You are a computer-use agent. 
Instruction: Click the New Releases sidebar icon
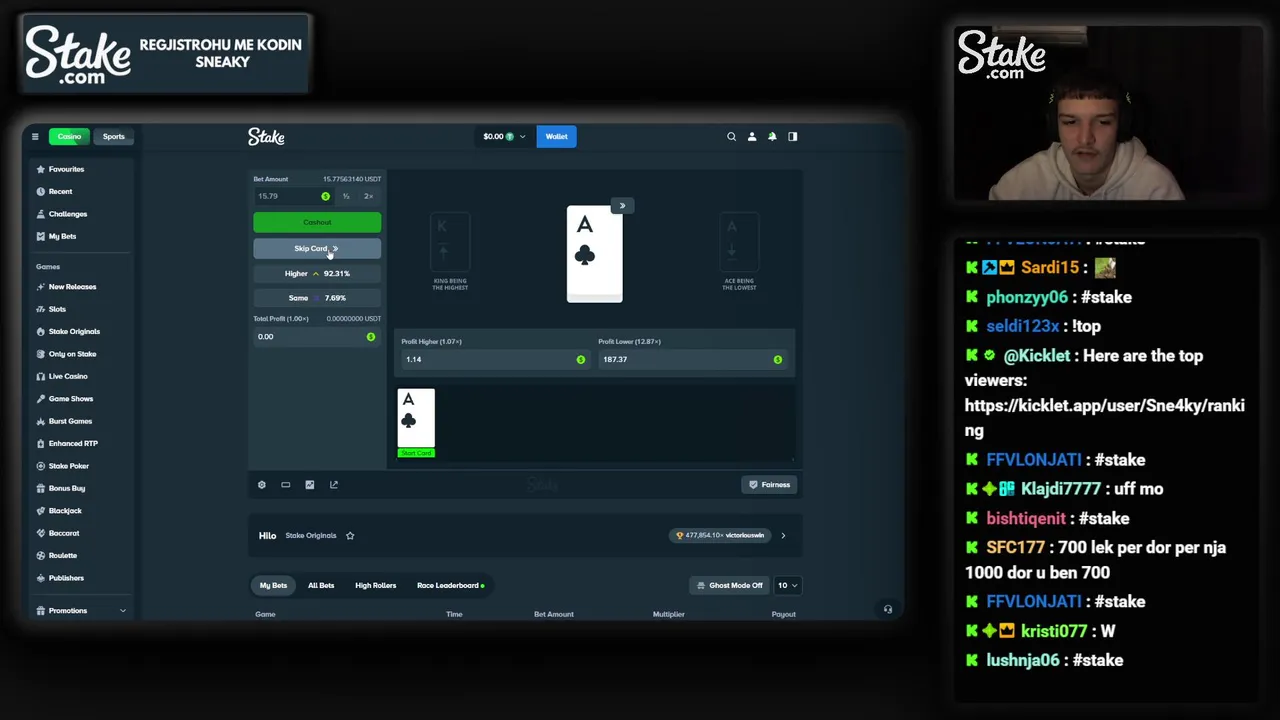tap(41, 287)
